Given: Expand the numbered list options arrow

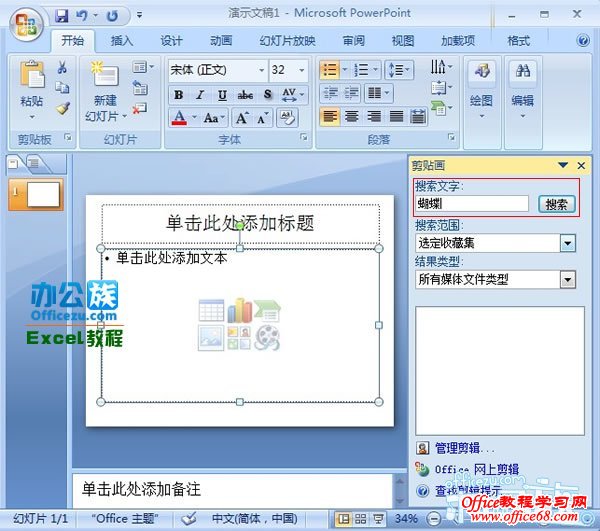Looking at the screenshot, I should pyautogui.click(x=375, y=69).
